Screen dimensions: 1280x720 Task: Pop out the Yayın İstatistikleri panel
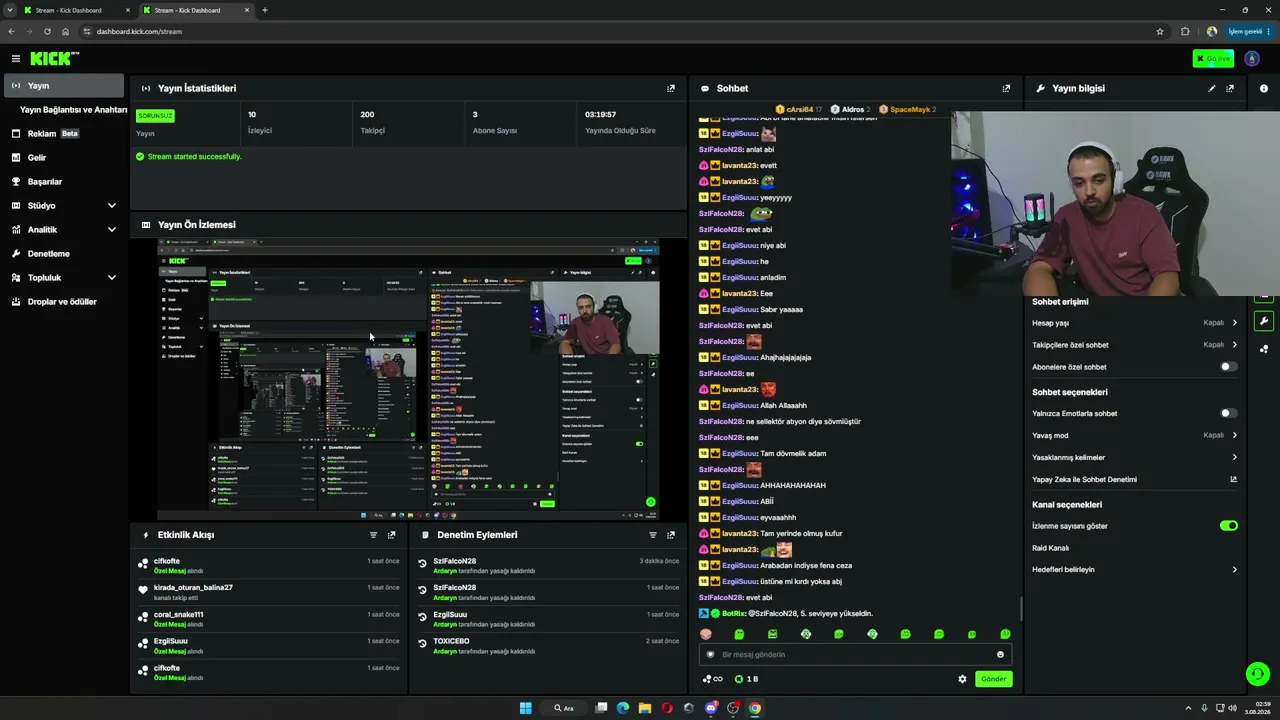click(x=671, y=88)
